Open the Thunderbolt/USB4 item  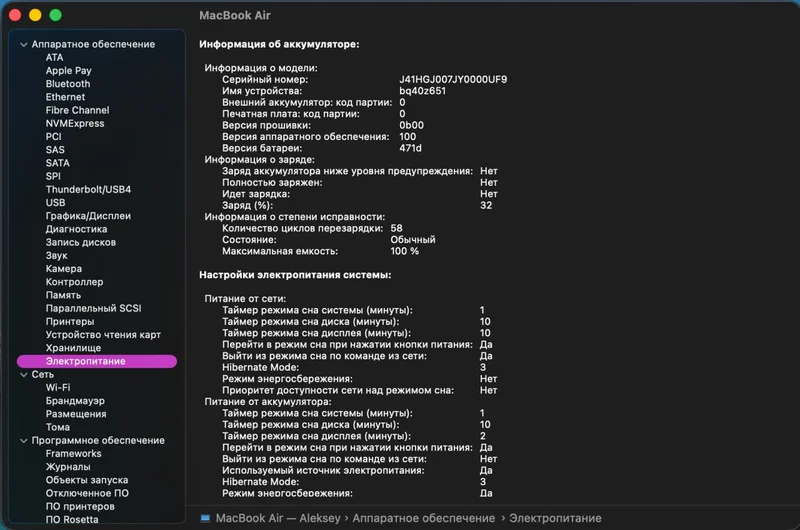pos(88,189)
